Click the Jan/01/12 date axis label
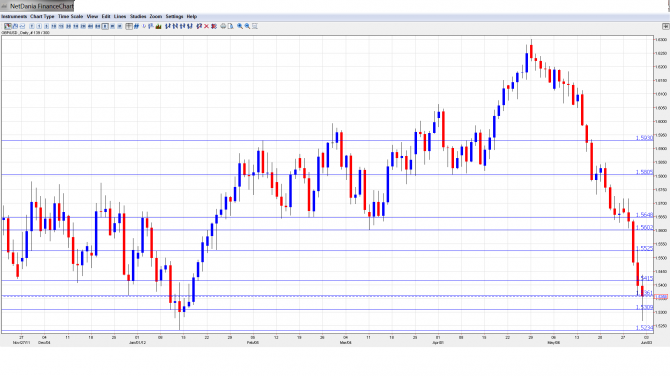The image size is (670, 376). pyautogui.click(x=137, y=343)
